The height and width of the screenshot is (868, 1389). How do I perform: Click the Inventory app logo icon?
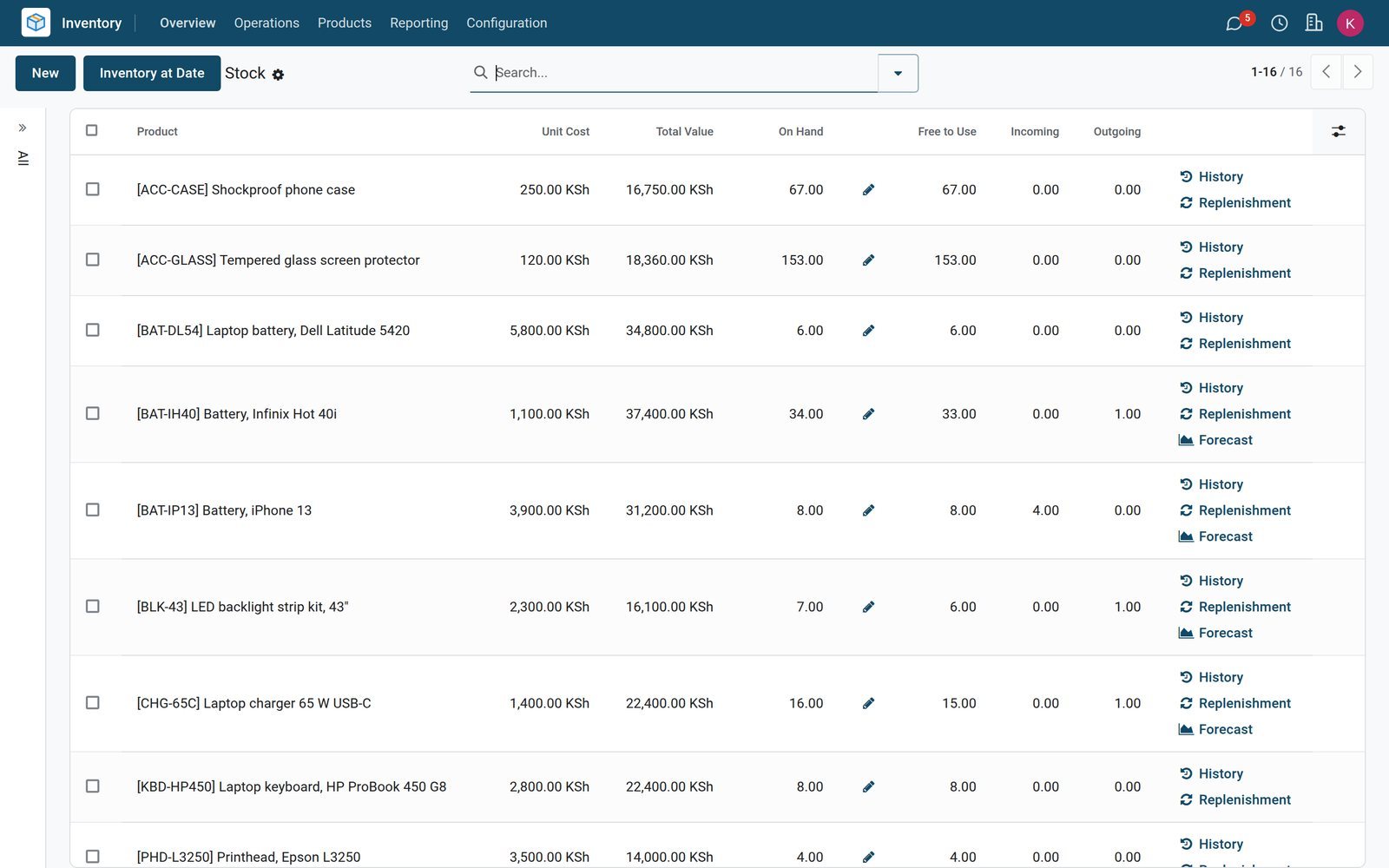[36, 23]
